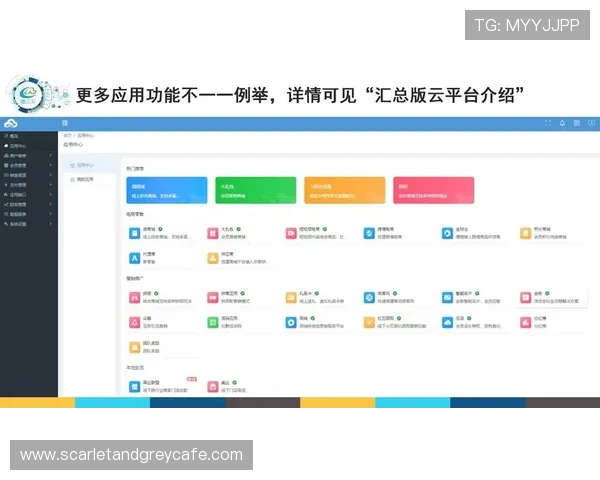Switch to the 应用中心 tab in the white panel
Screen dimensions: 600x480
pos(90,165)
